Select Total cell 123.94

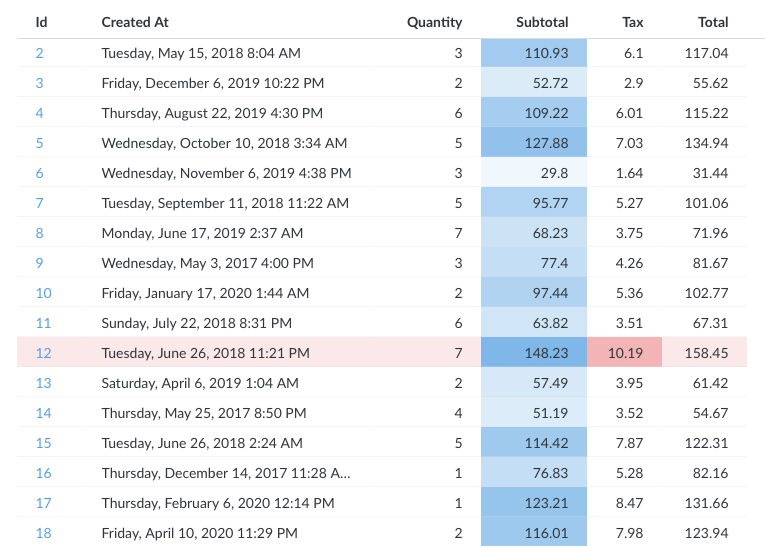click(x=704, y=533)
